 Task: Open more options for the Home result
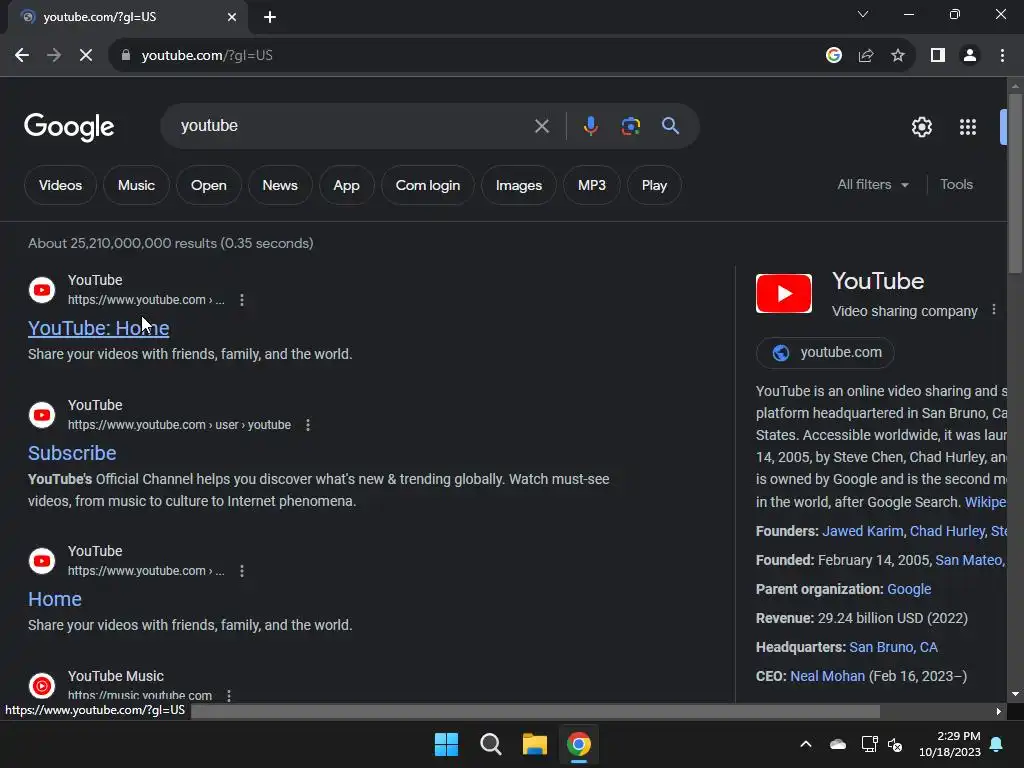coord(242,571)
